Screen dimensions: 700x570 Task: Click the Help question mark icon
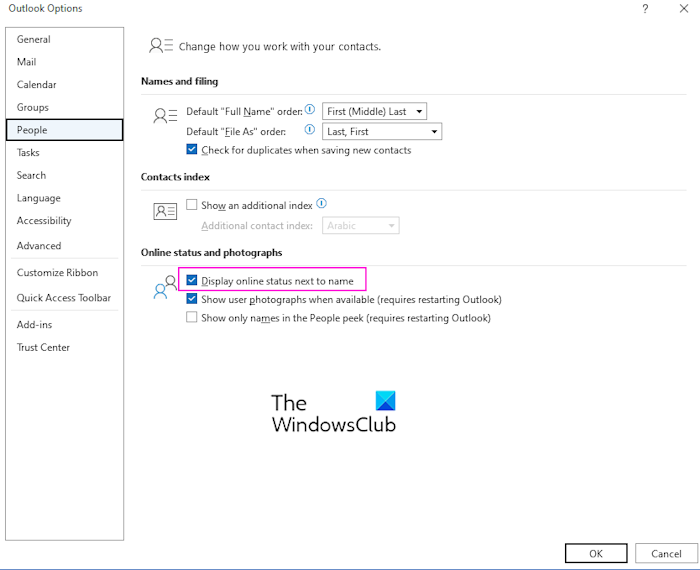click(x=645, y=9)
